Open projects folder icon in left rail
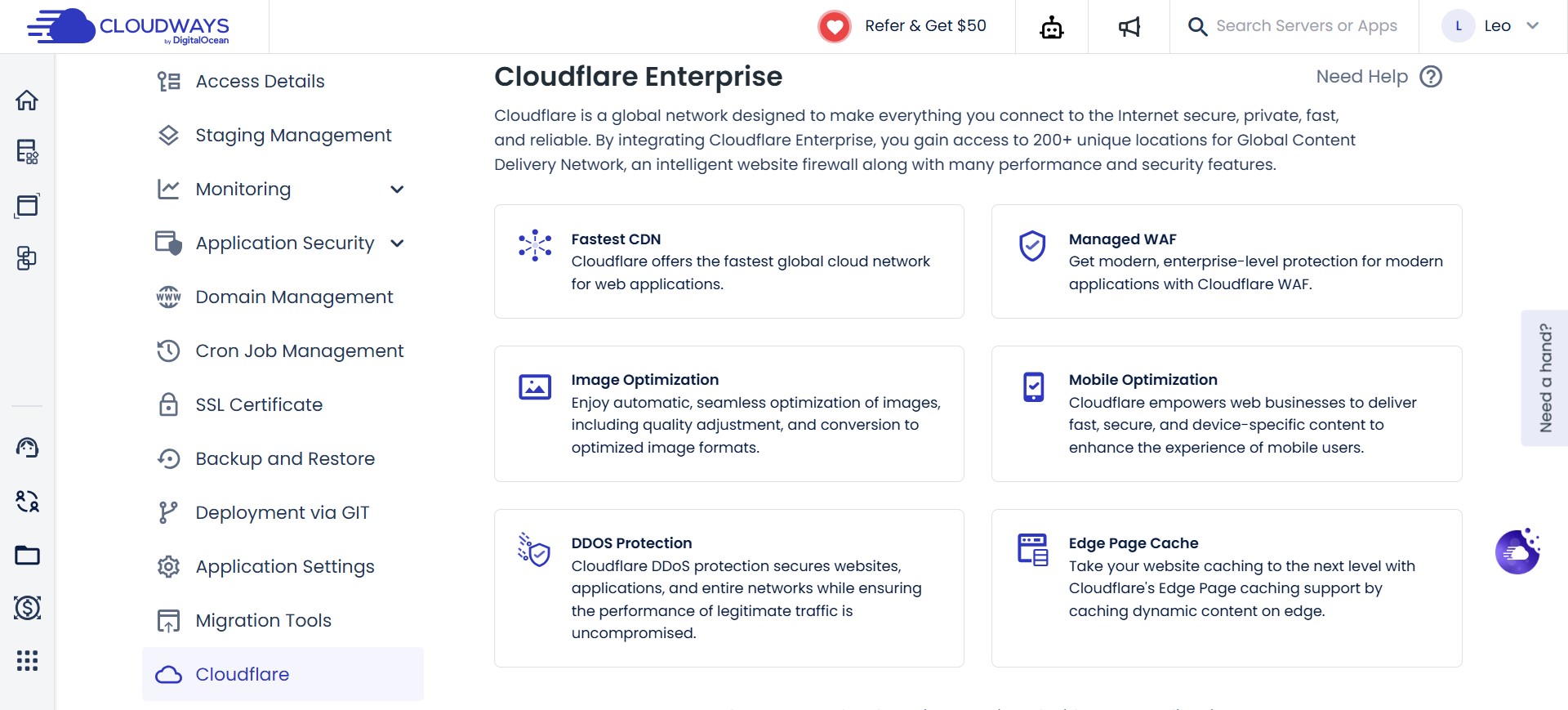Screen dimensions: 1568x710 [27, 556]
